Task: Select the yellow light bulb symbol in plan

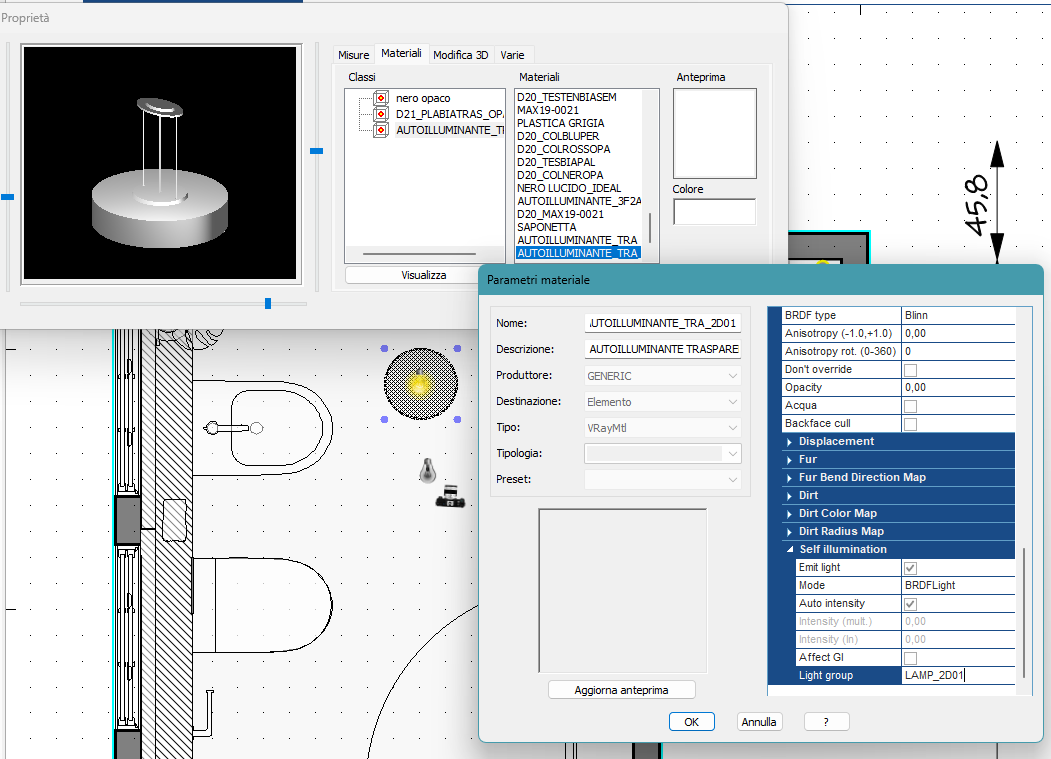Action: point(420,384)
